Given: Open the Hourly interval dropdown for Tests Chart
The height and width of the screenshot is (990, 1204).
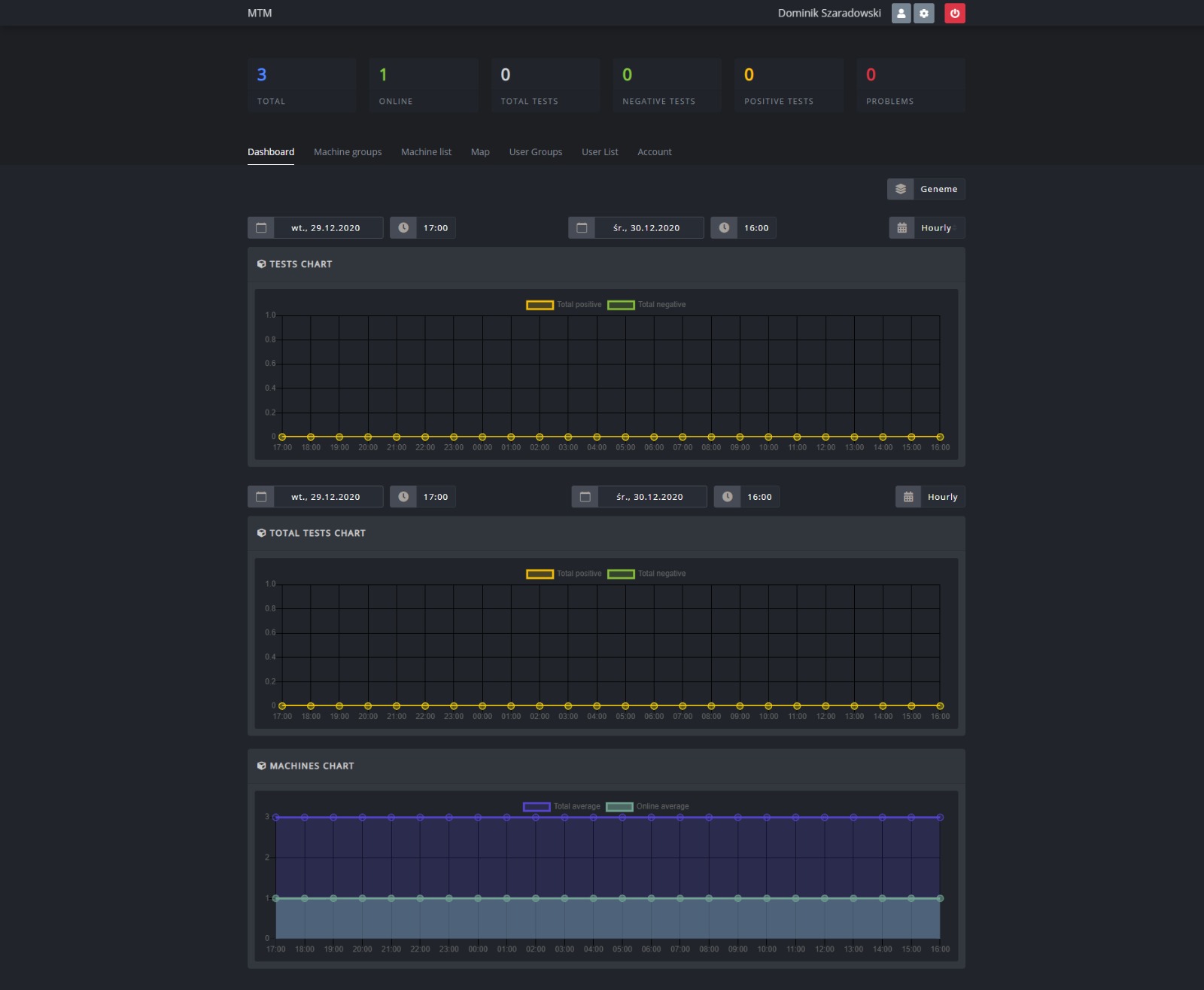Looking at the screenshot, I should (x=935, y=228).
